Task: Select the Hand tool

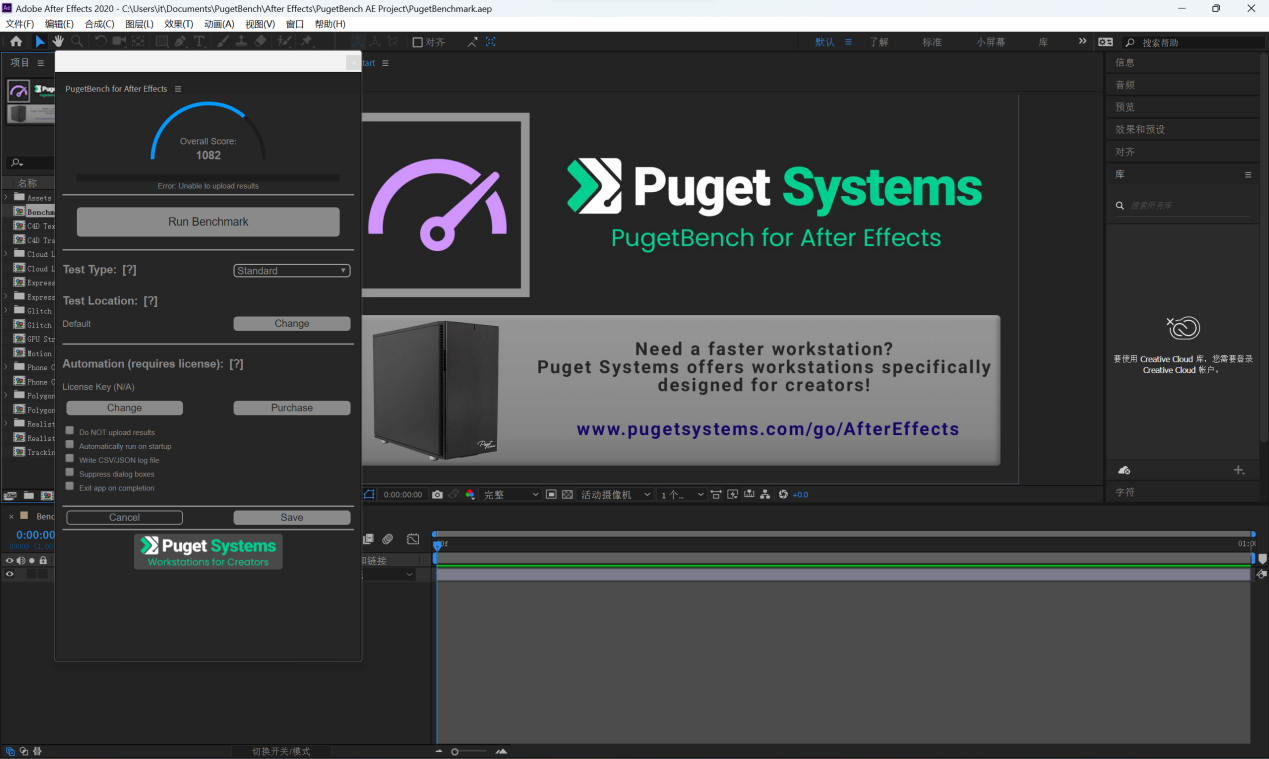Action: [59, 42]
